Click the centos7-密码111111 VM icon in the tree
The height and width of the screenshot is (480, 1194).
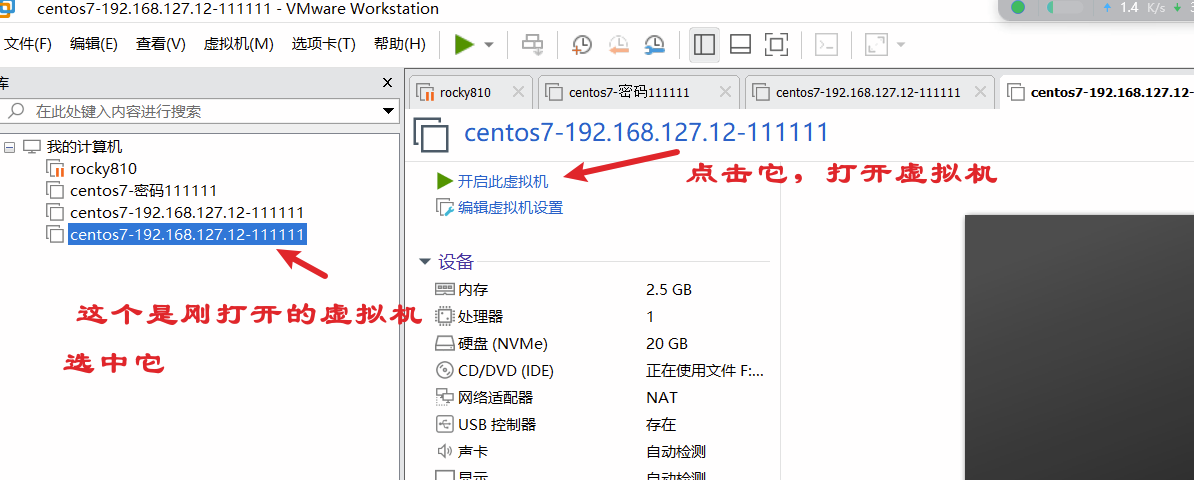(56, 190)
